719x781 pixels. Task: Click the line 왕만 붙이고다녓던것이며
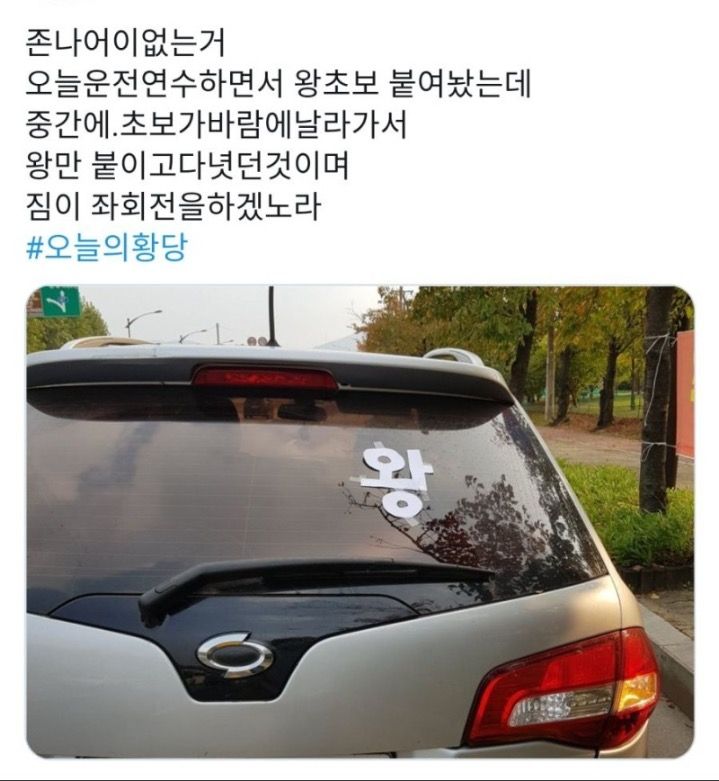[x=187, y=166]
